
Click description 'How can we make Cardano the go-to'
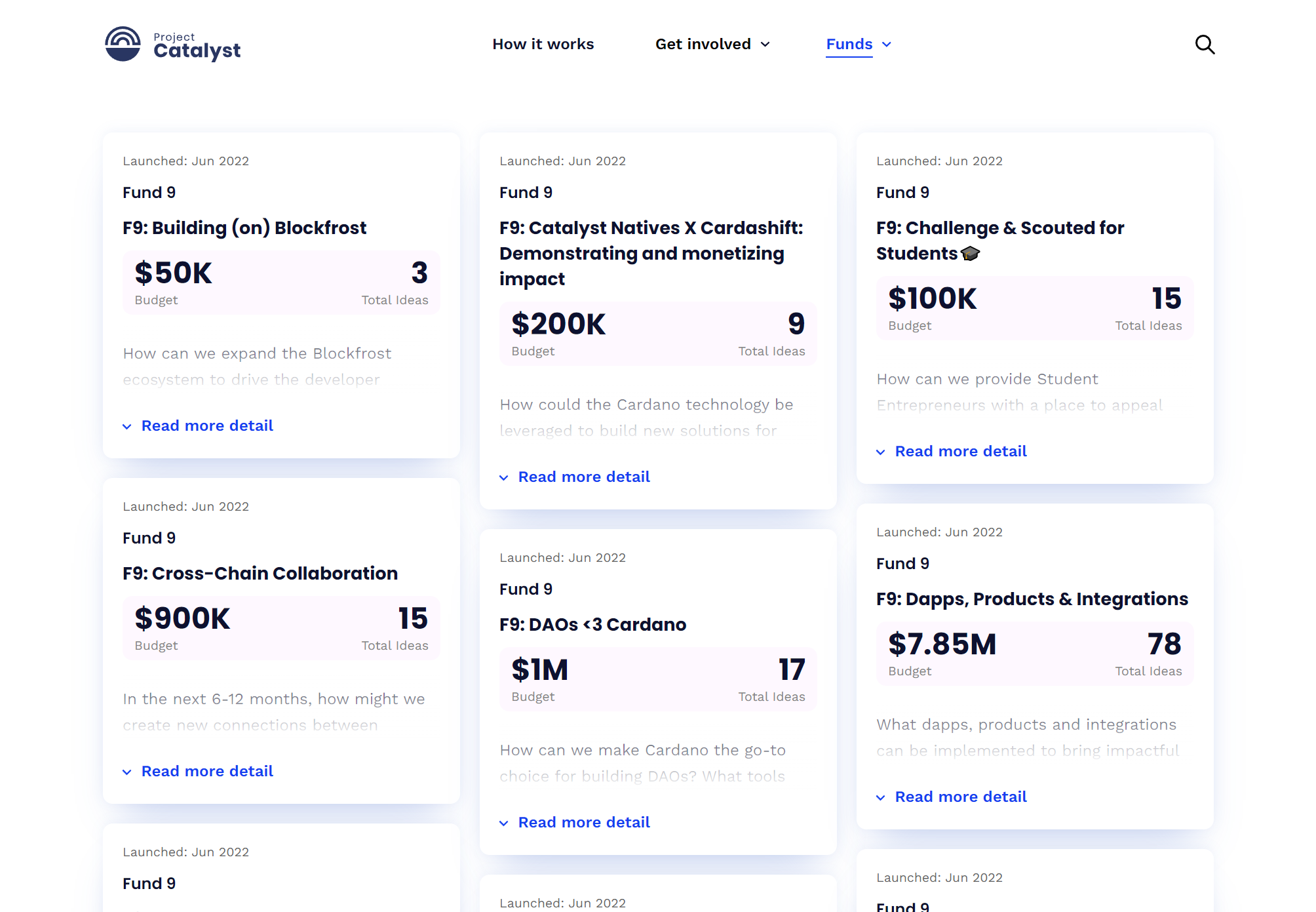pyautogui.click(x=643, y=750)
